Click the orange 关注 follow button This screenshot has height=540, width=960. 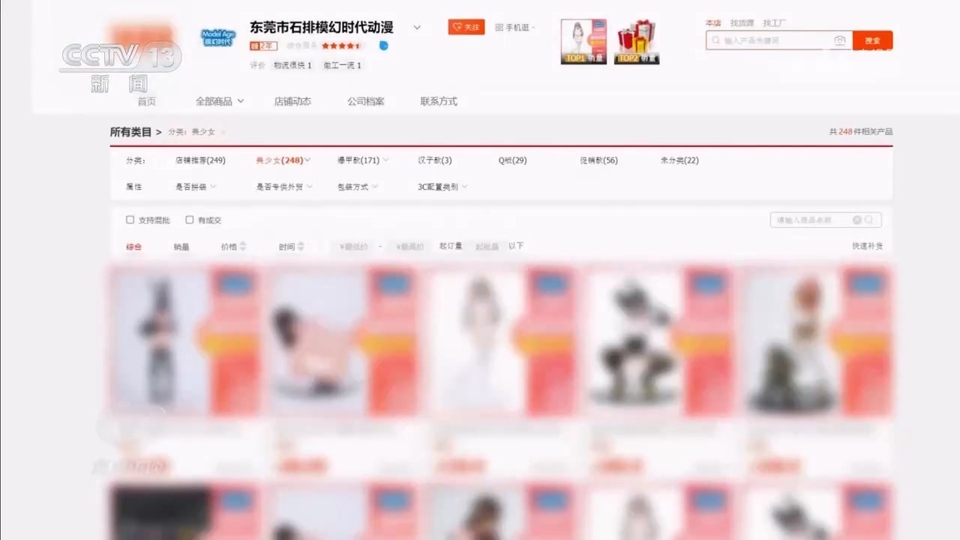466,27
